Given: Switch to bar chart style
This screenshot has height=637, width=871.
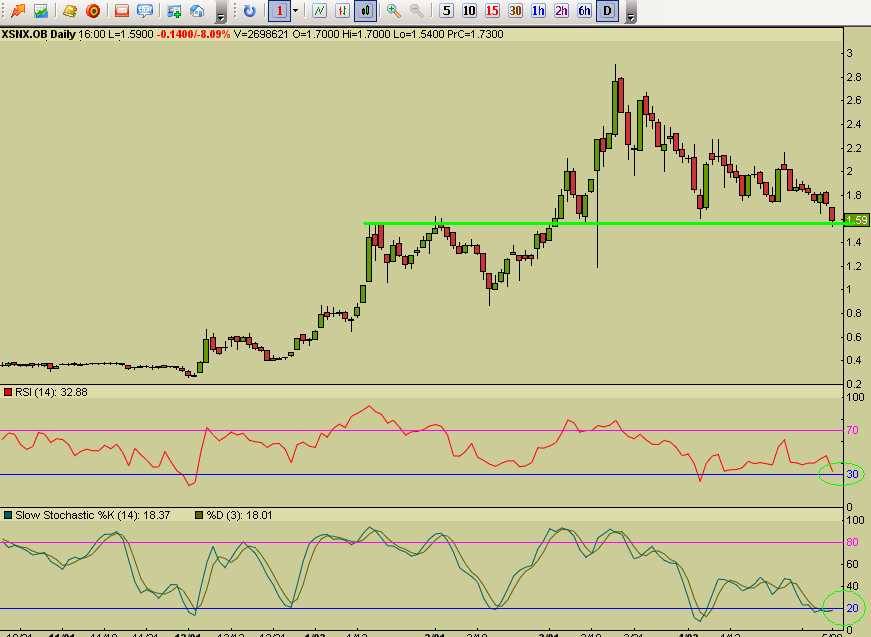Looking at the screenshot, I should [342, 11].
